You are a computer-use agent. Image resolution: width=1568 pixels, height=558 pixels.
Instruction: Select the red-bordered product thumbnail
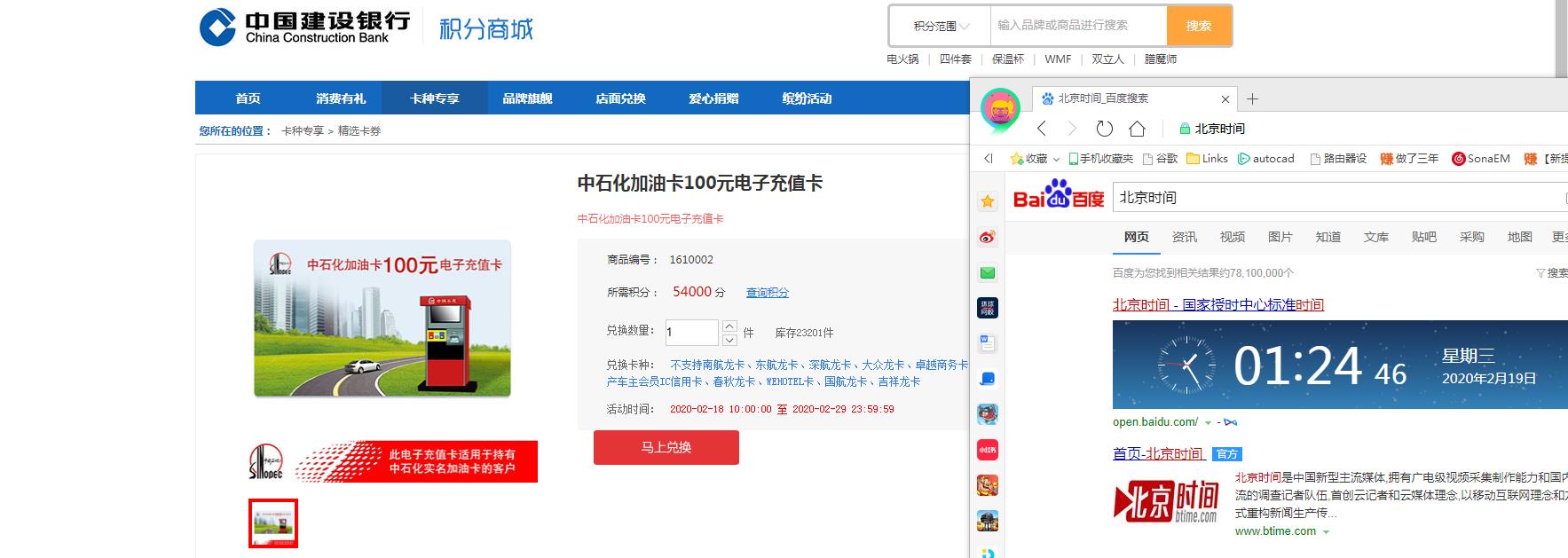point(273,523)
